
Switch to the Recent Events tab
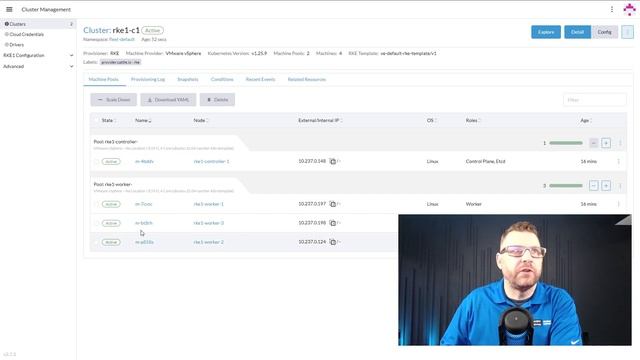click(260, 79)
